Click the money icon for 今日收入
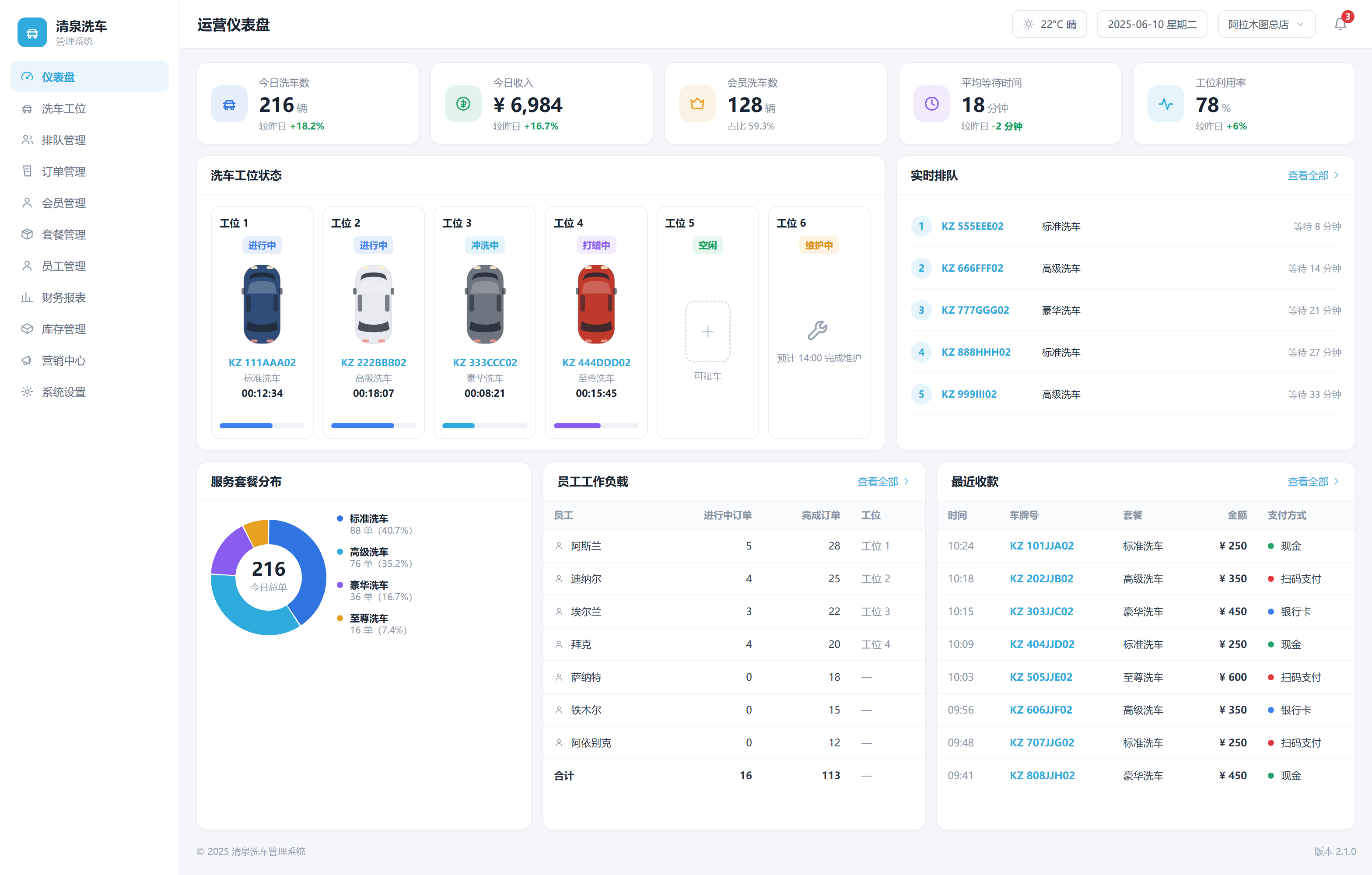The height and width of the screenshot is (875, 1372). (462, 104)
